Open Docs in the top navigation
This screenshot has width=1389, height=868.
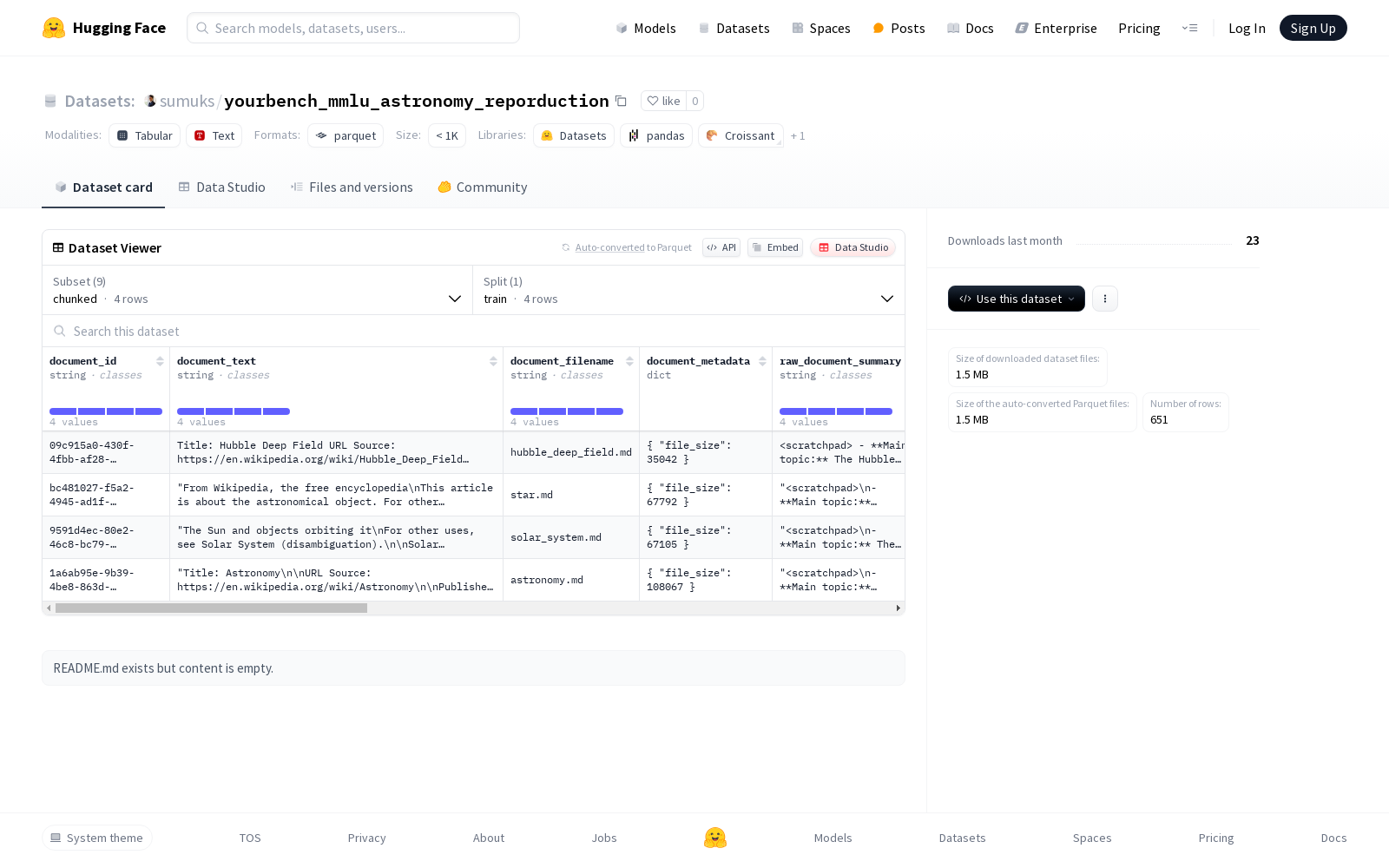[971, 28]
